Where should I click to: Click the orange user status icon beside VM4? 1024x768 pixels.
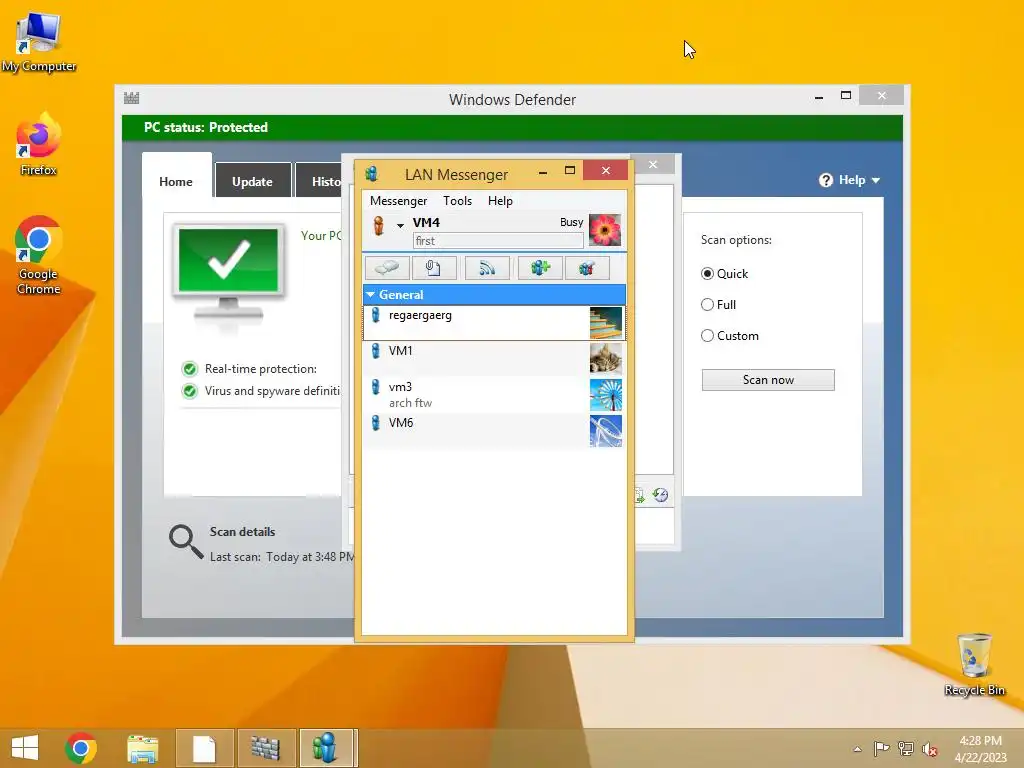tap(379, 225)
